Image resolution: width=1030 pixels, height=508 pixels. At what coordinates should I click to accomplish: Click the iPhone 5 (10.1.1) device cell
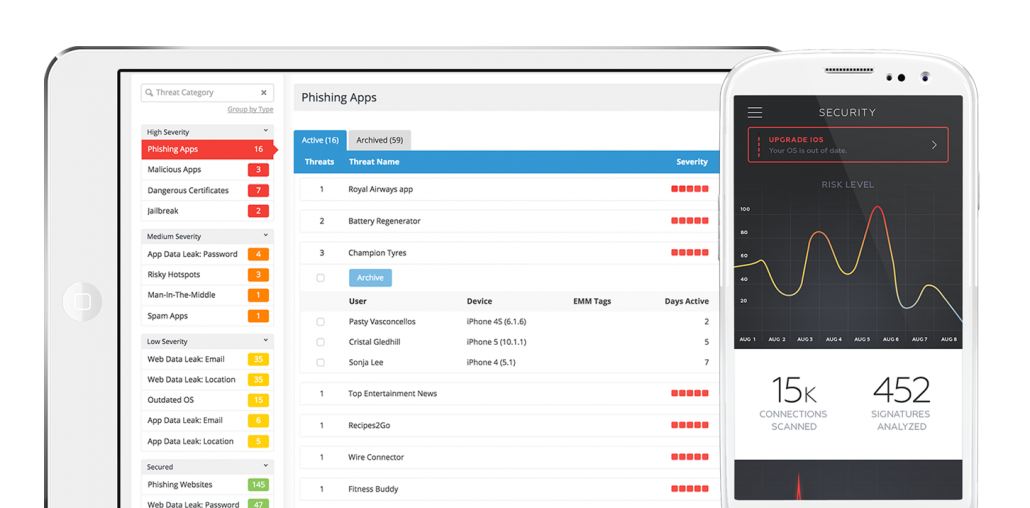tap(496, 342)
